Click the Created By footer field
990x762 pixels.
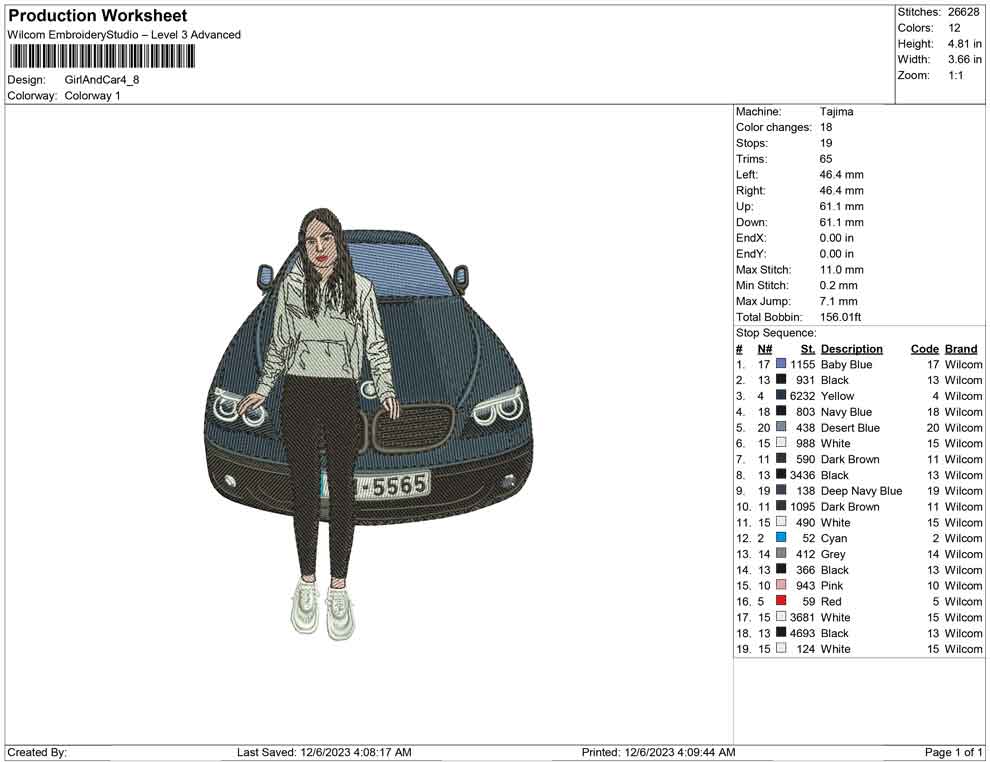coord(37,752)
